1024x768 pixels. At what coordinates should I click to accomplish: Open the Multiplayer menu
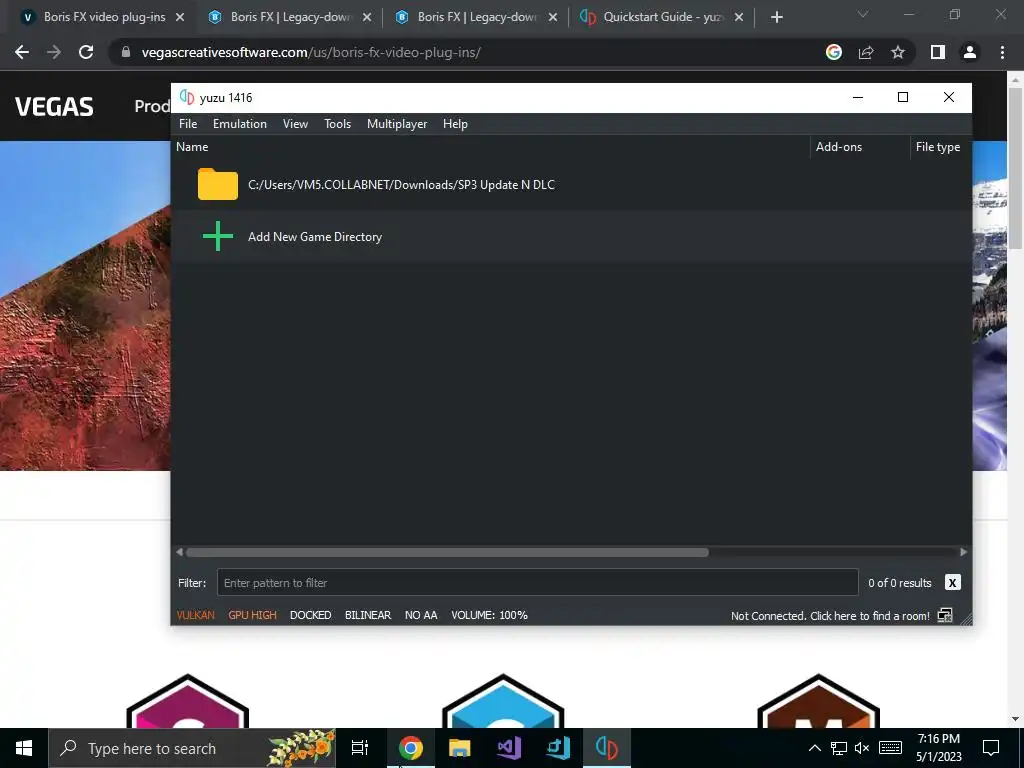pyautogui.click(x=397, y=123)
